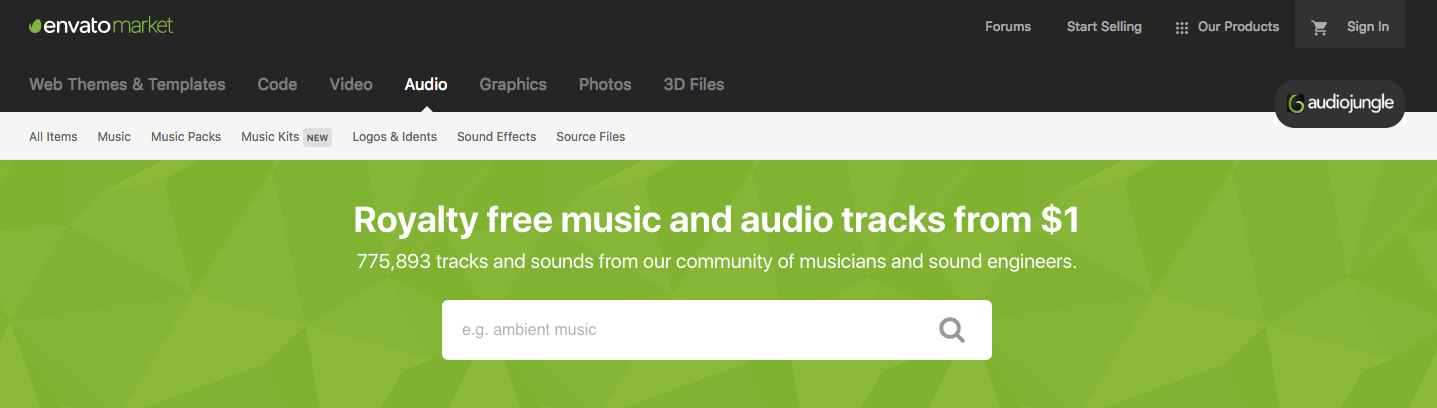
Task: Open the Our Products menu
Action: pos(1238,27)
